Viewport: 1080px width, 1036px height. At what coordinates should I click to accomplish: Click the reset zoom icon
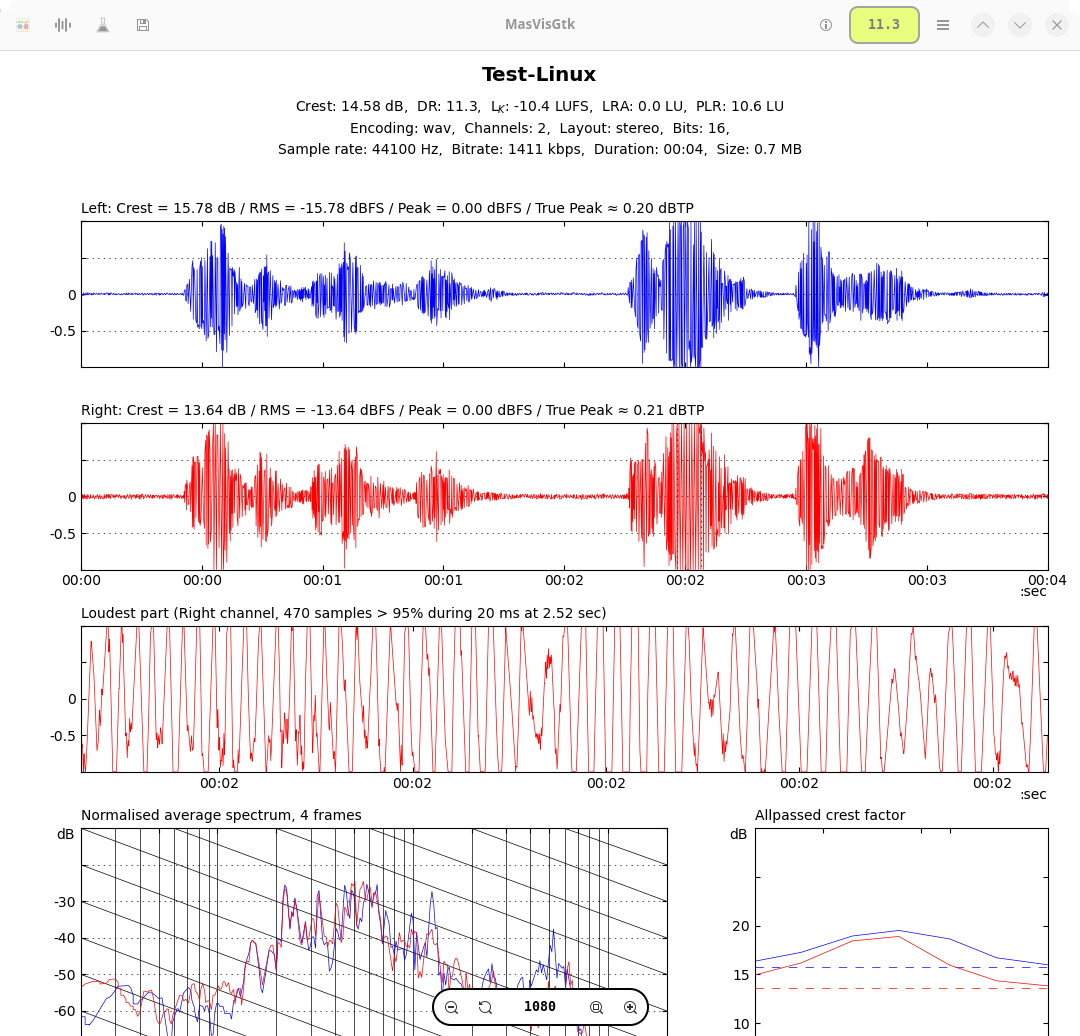485,1007
